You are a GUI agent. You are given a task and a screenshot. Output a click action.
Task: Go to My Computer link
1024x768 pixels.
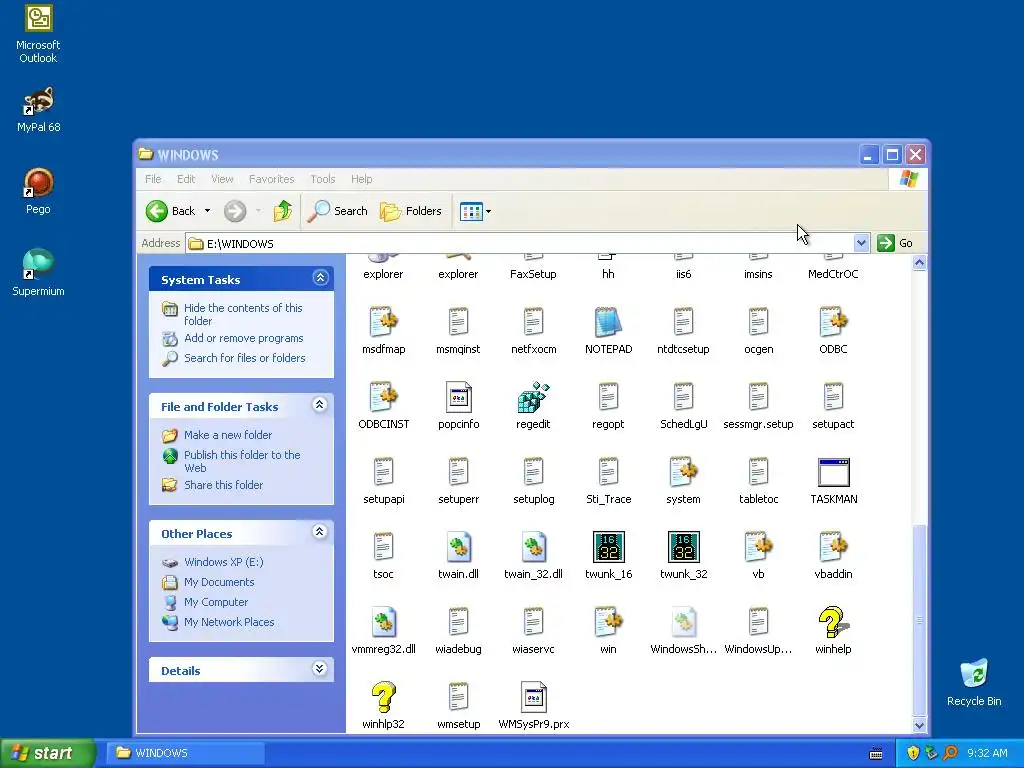[x=216, y=602]
